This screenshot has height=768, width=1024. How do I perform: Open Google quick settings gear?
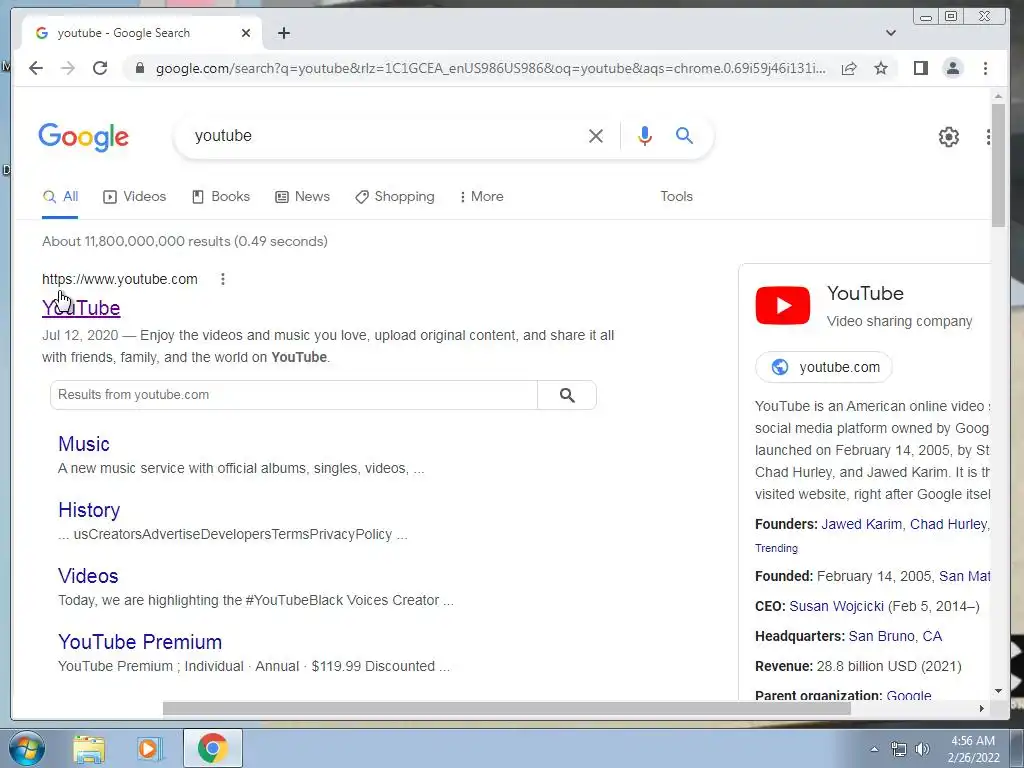(x=948, y=136)
